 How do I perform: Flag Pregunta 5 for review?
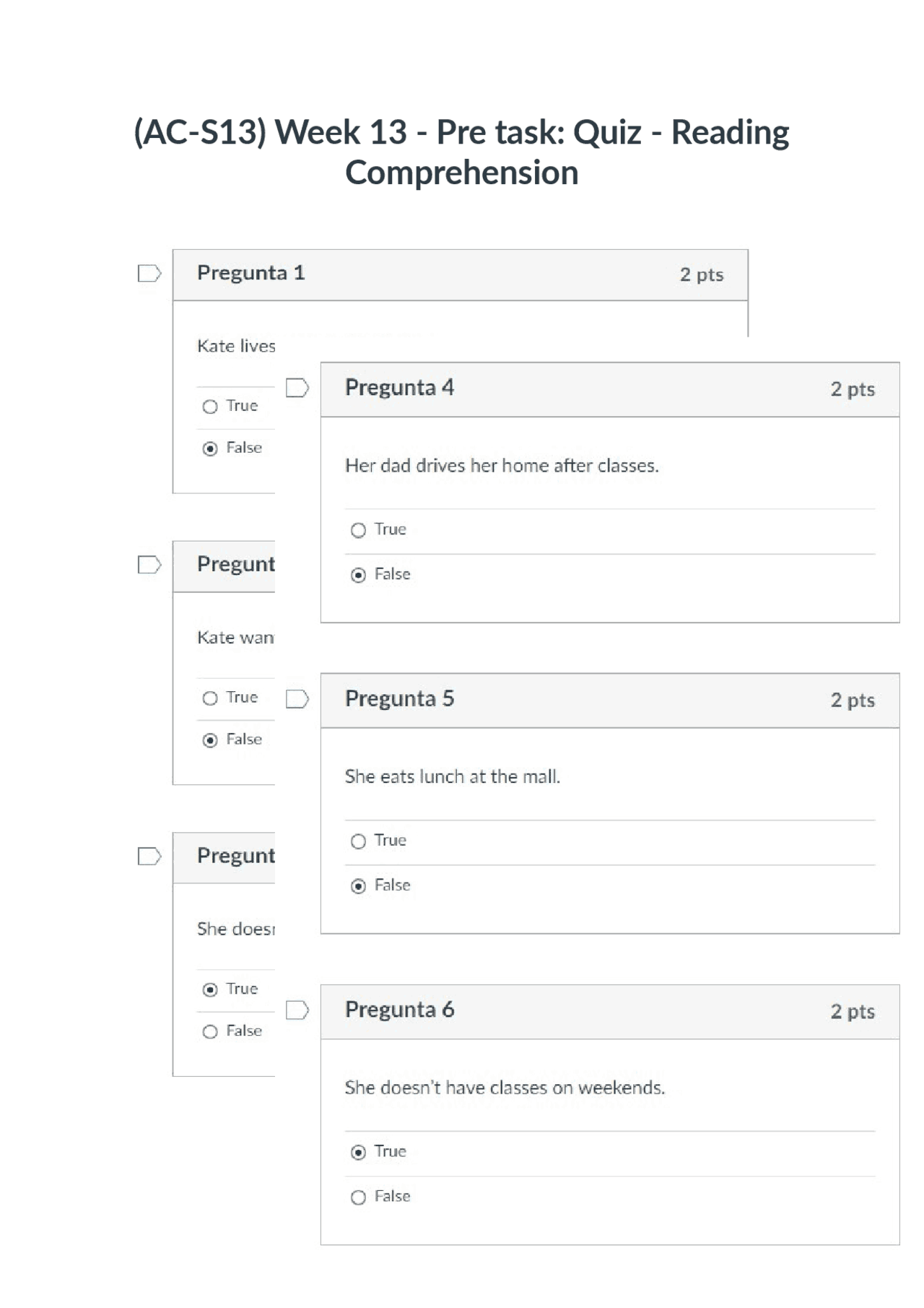coord(296,699)
